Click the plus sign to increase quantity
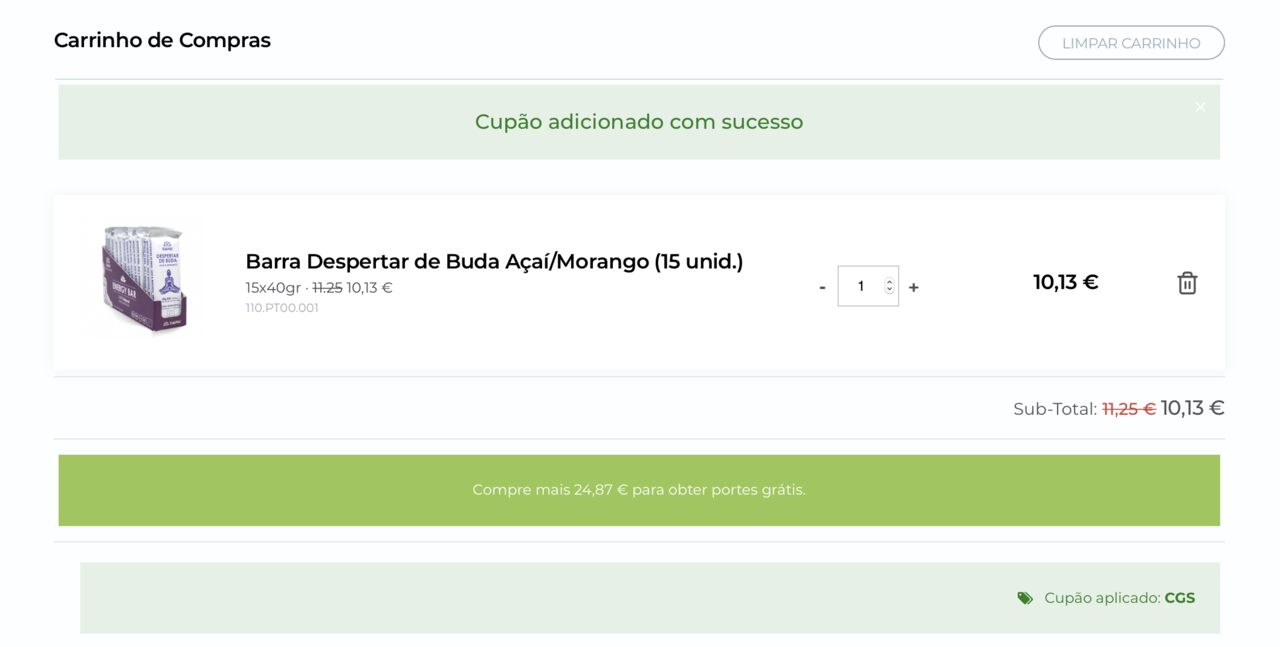 pyautogui.click(x=913, y=286)
